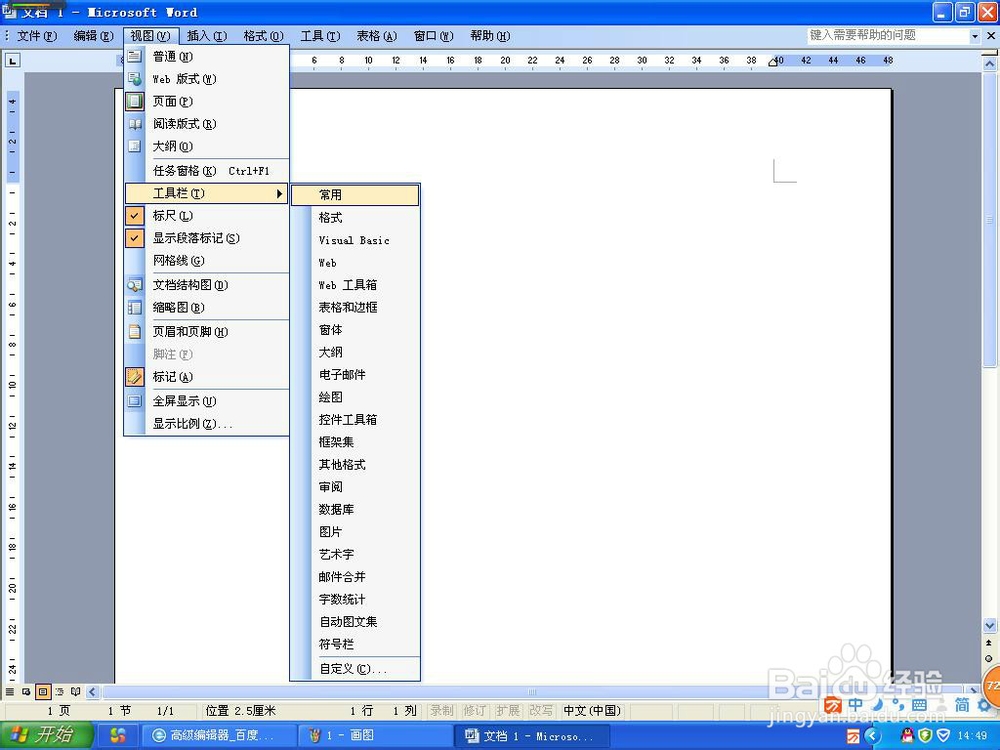Switch to outline view button near status bar

59,692
